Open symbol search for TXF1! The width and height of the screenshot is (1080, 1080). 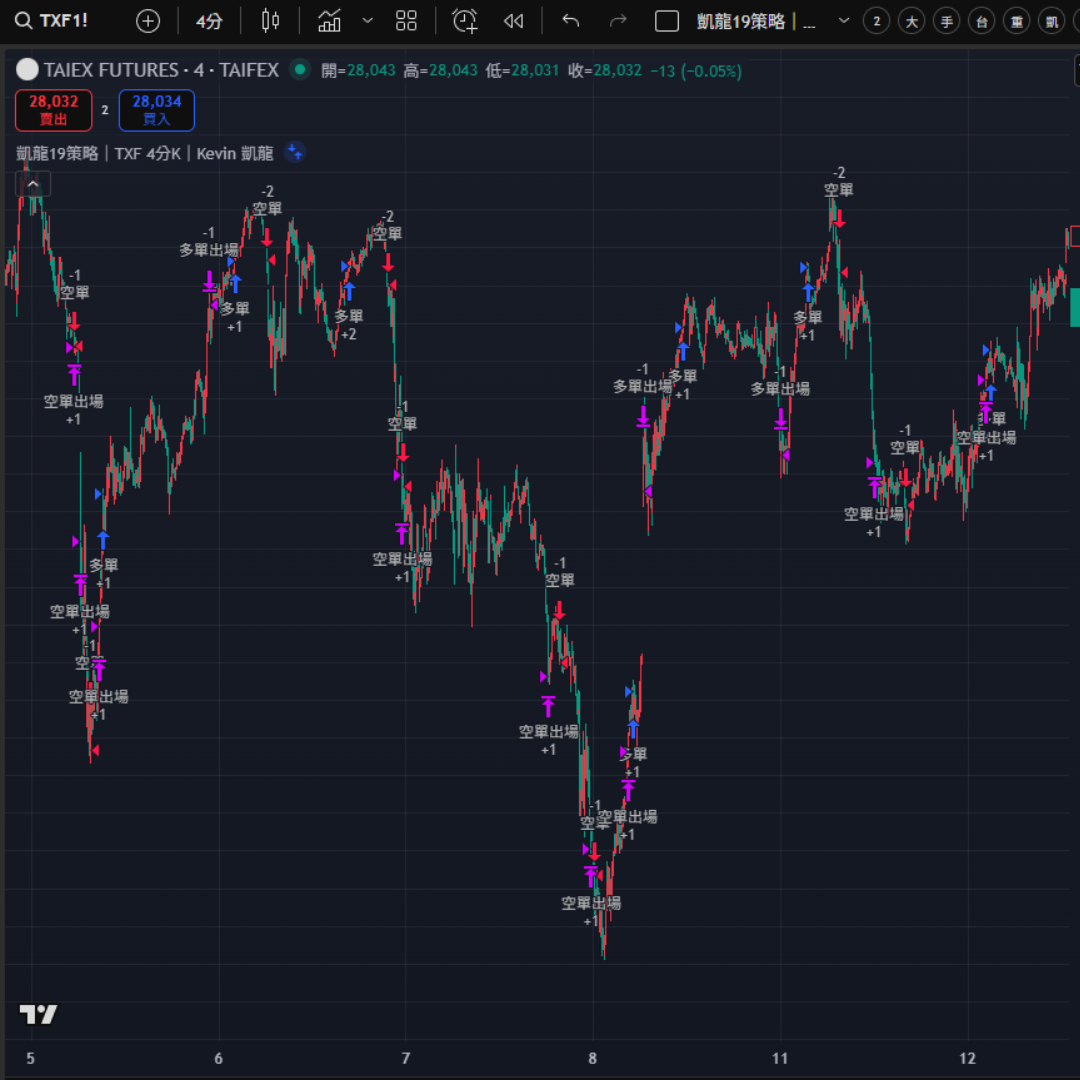coord(52,21)
